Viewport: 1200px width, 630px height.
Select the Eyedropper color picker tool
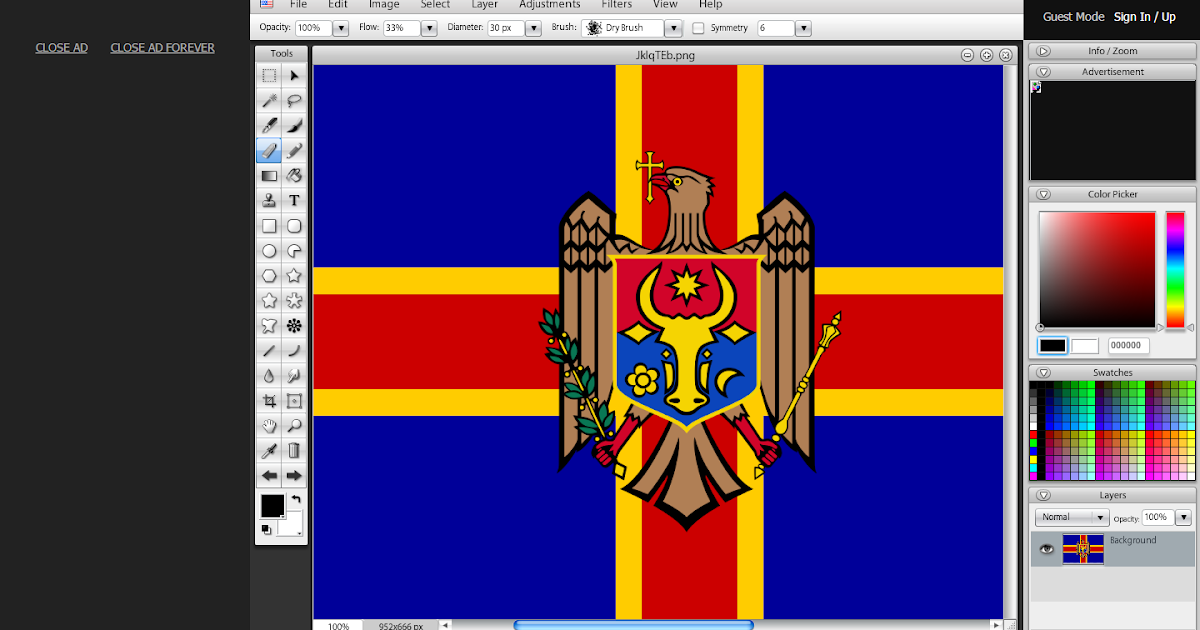(269, 450)
